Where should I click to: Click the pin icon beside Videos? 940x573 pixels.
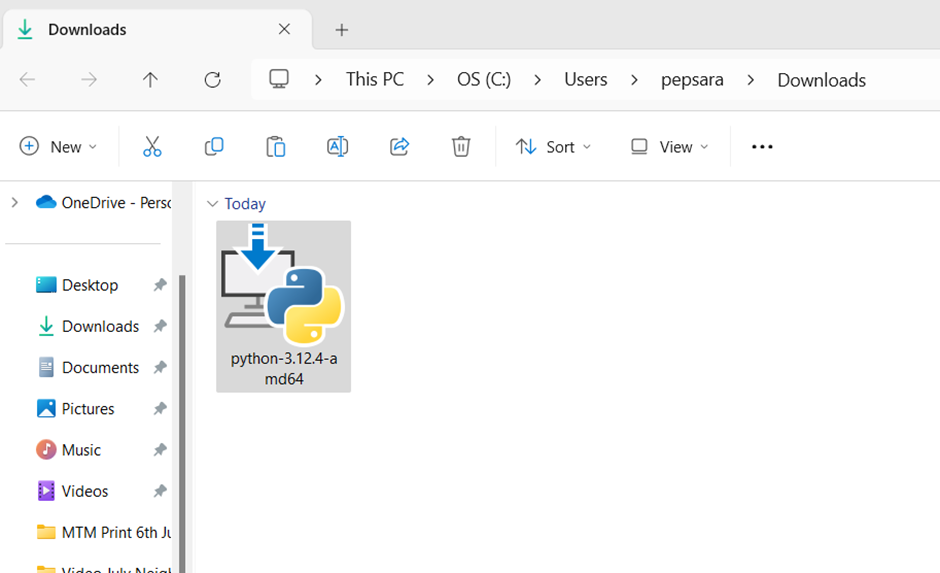pos(159,491)
